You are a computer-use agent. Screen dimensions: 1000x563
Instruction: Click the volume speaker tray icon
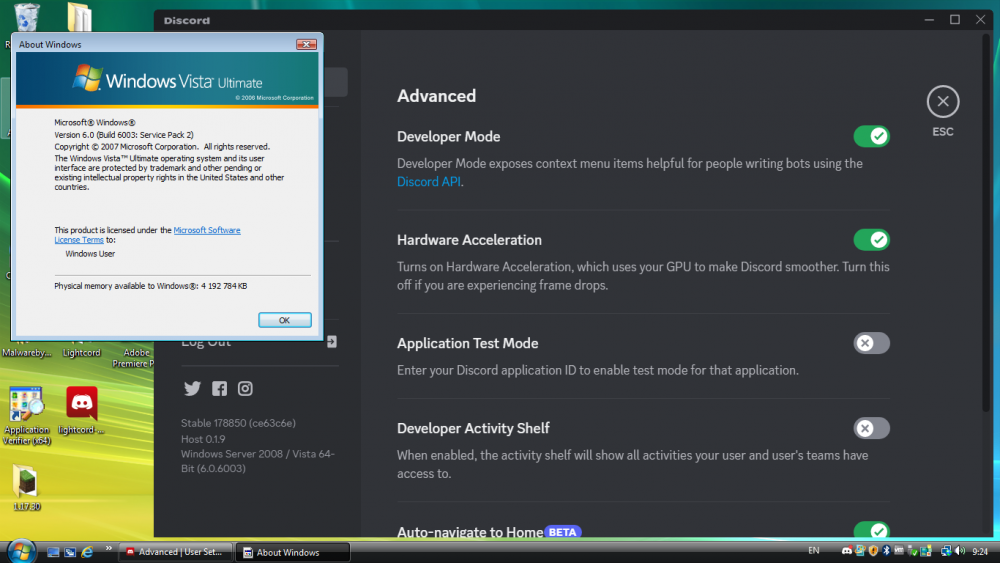pos(960,551)
